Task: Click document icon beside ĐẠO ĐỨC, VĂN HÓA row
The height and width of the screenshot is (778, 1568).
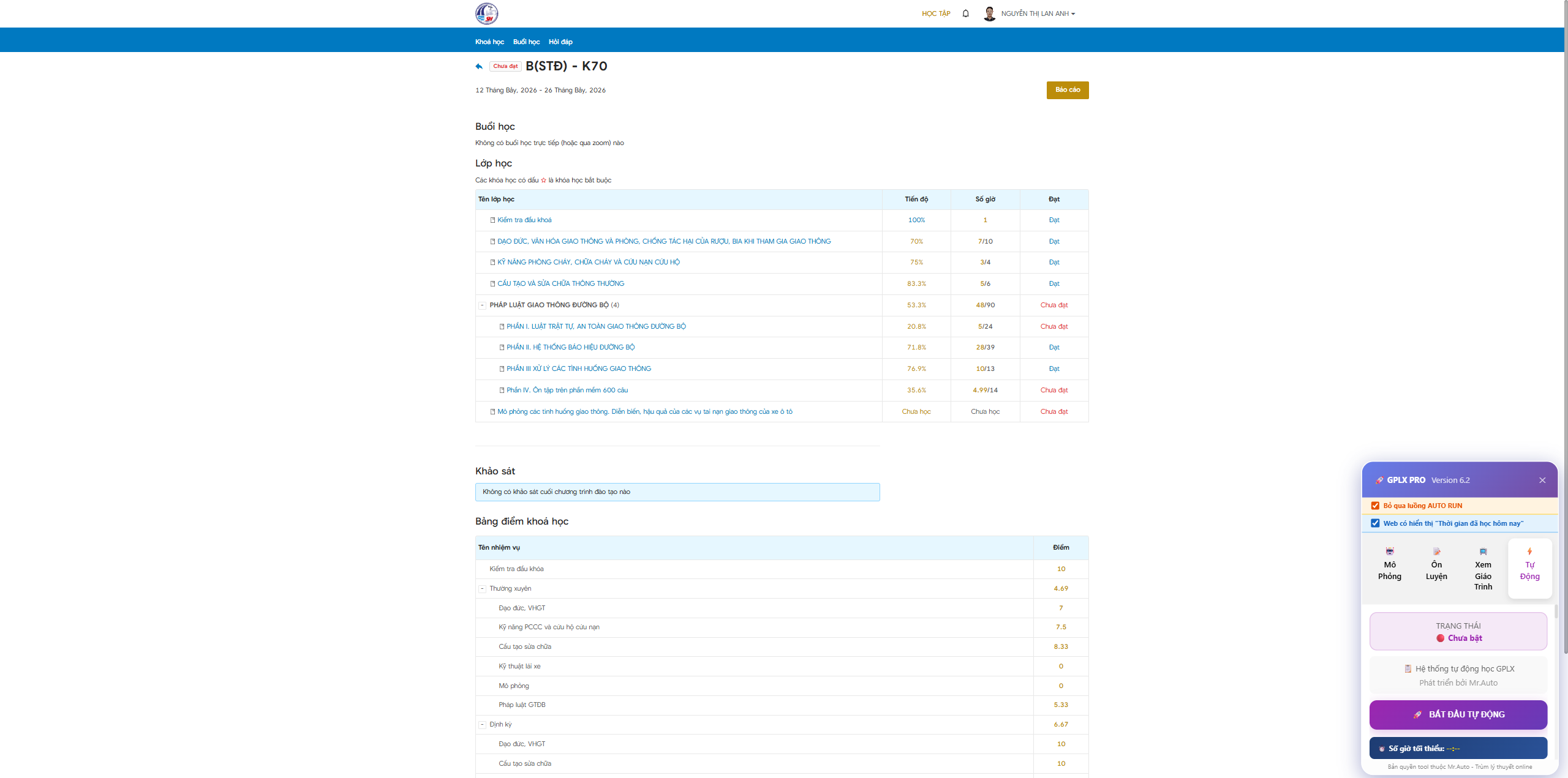Action: pyautogui.click(x=492, y=241)
